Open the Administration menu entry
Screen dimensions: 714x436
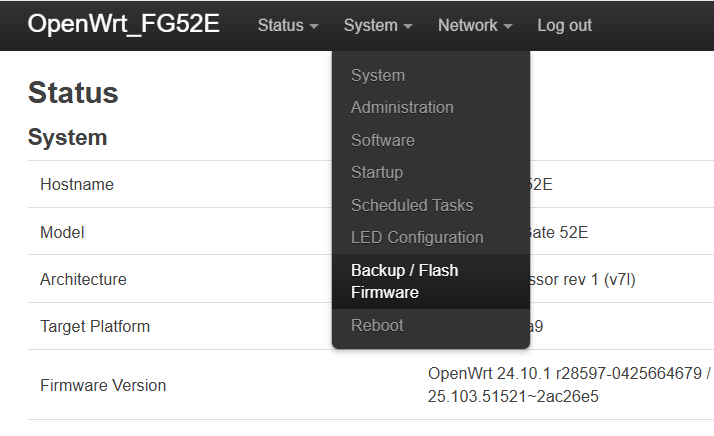click(402, 107)
